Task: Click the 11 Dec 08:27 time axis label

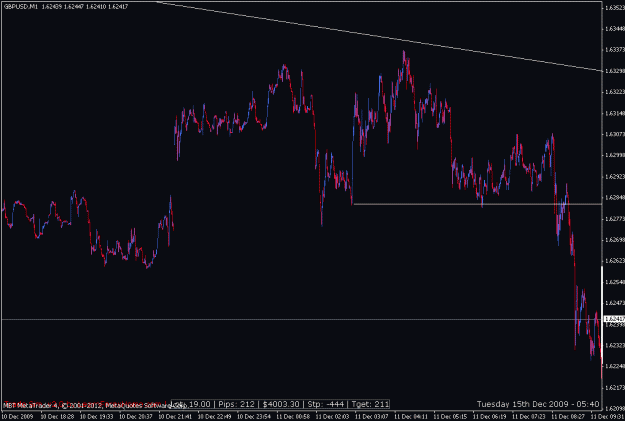Action: tap(568, 416)
